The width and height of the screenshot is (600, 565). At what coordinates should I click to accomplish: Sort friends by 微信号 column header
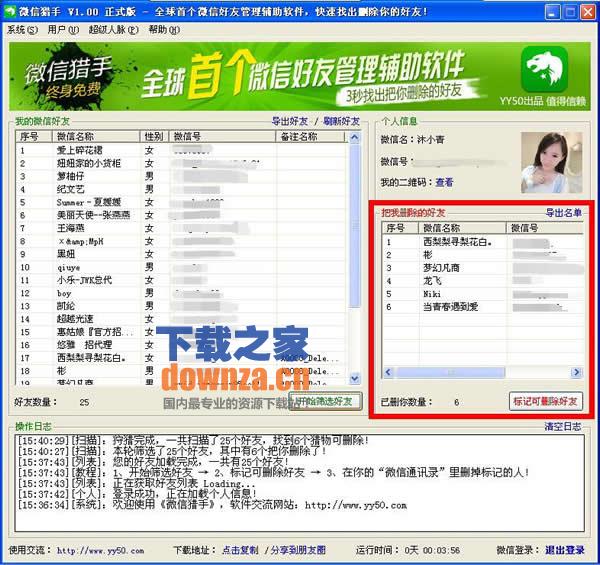[x=222, y=137]
